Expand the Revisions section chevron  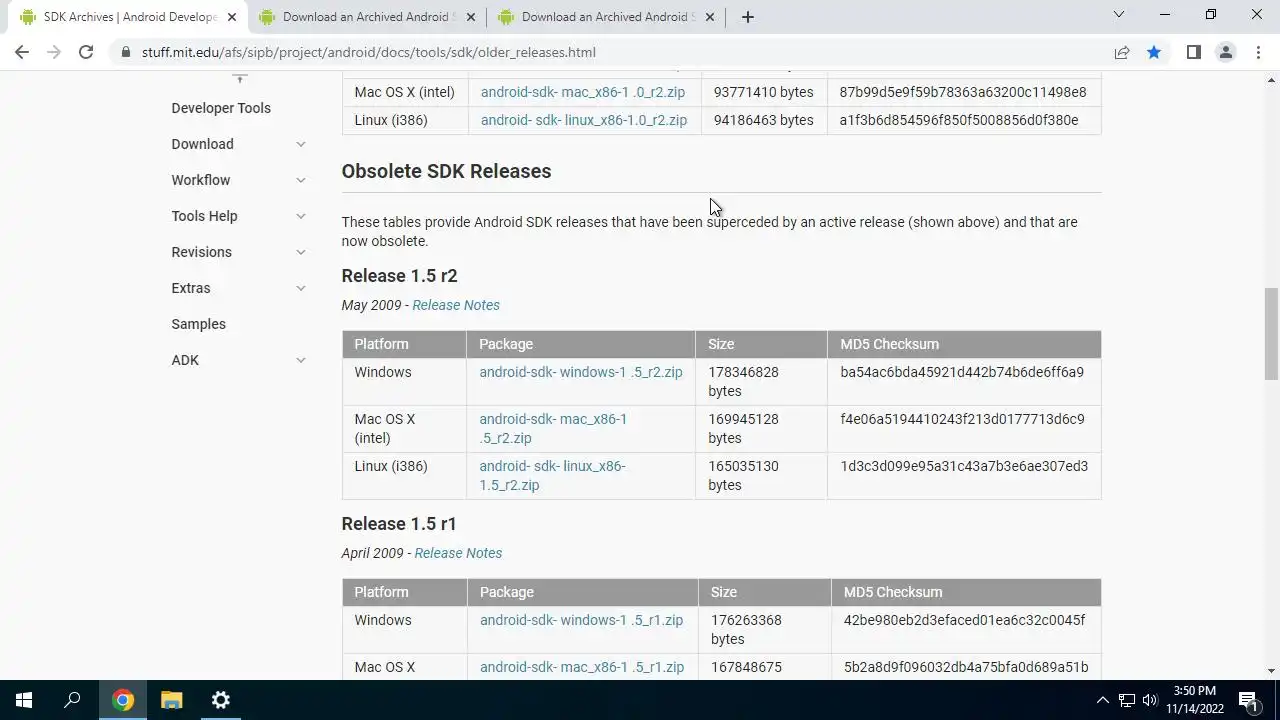[x=300, y=252]
